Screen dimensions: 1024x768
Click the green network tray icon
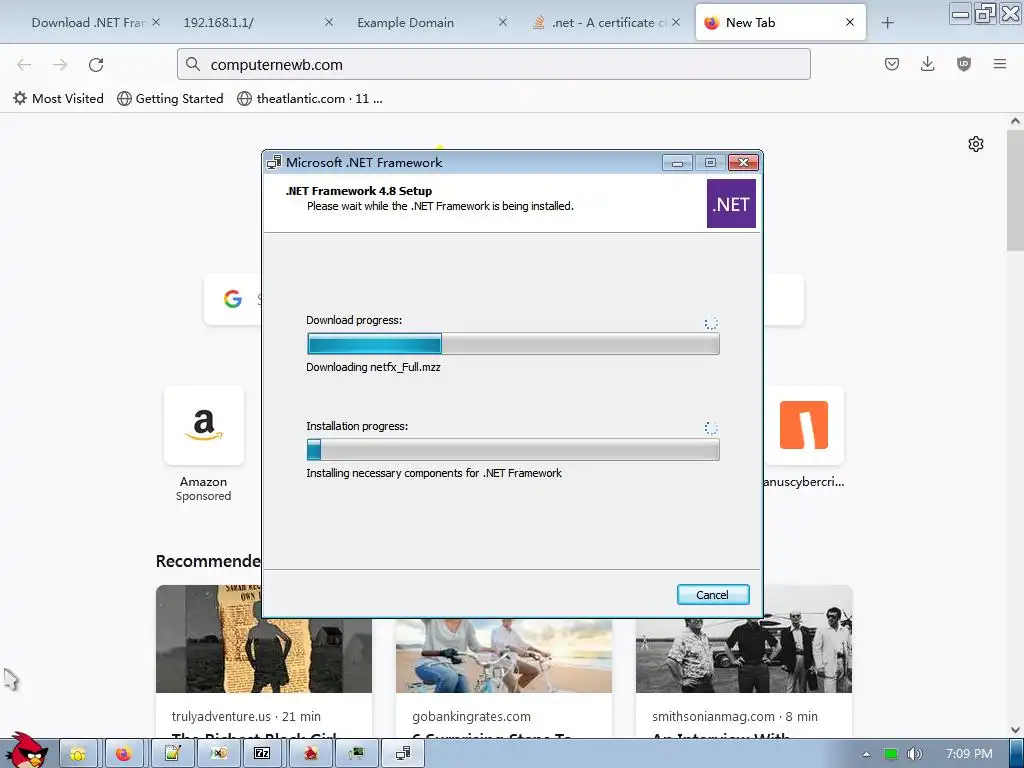pos(890,754)
